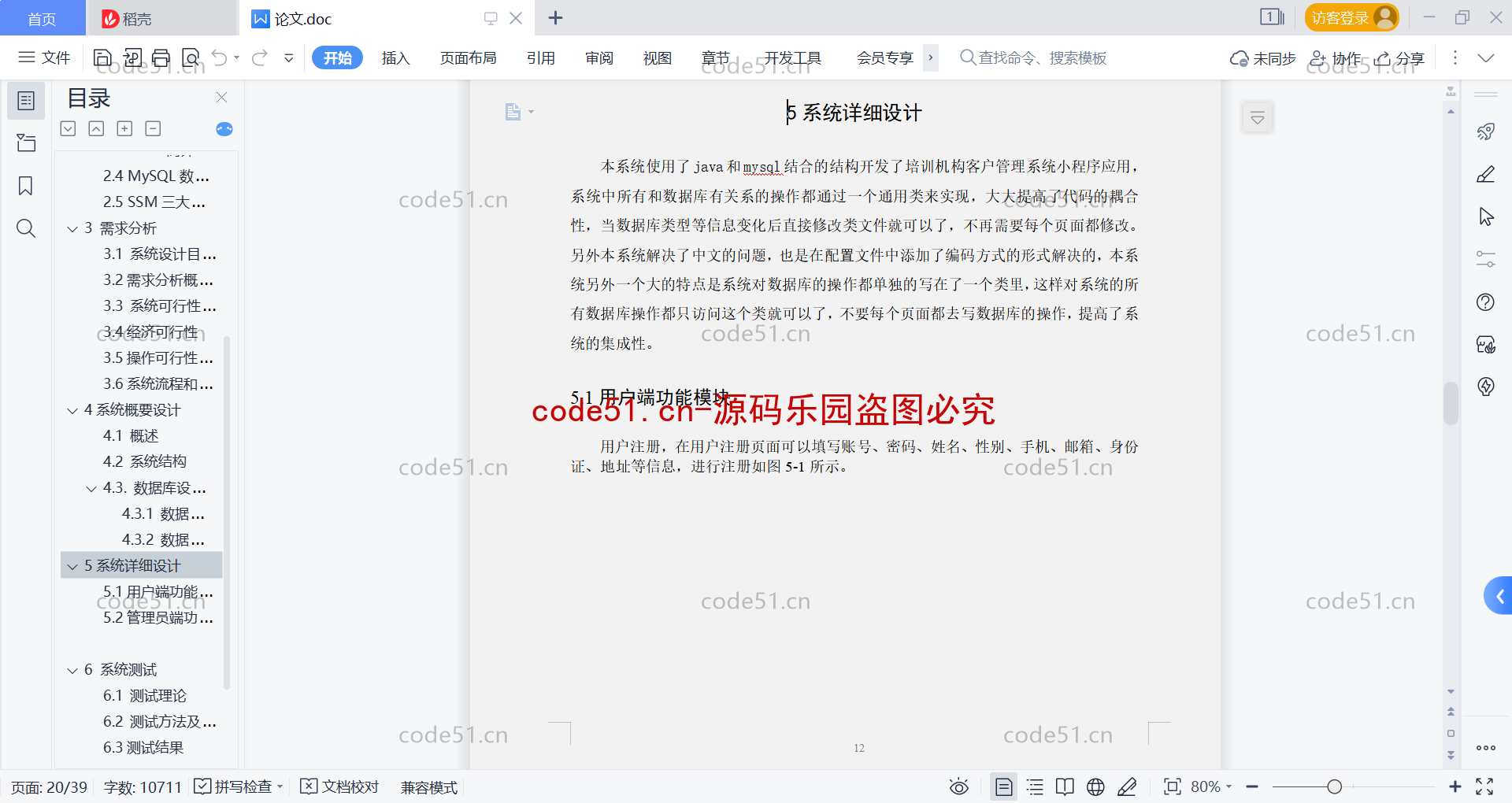Close the 目录 panel
This screenshot has width=1512, height=803.
point(222,98)
